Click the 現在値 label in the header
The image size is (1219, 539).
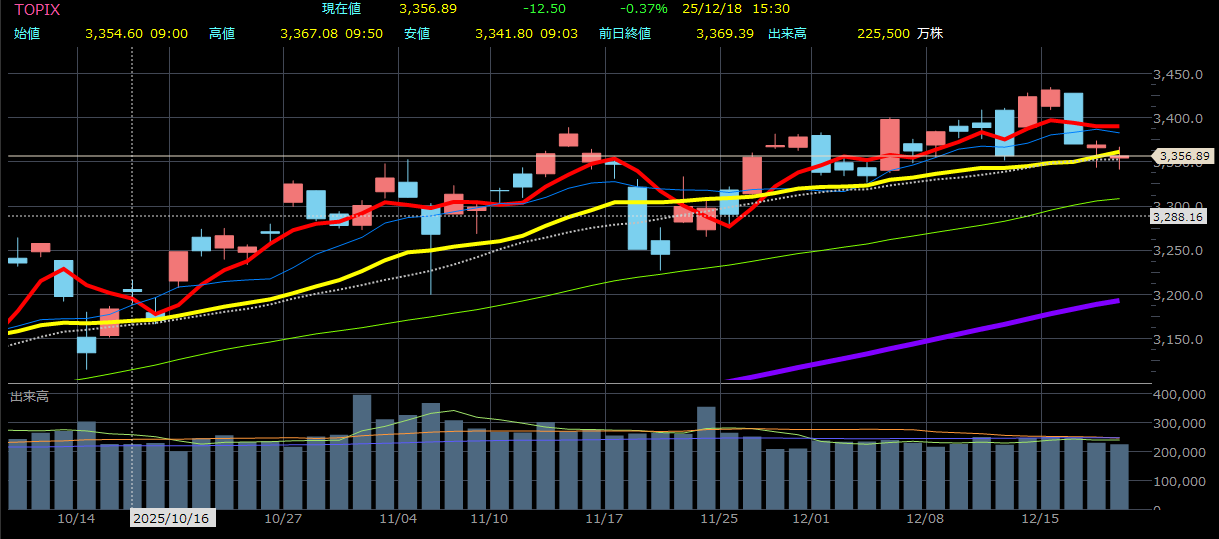click(341, 9)
